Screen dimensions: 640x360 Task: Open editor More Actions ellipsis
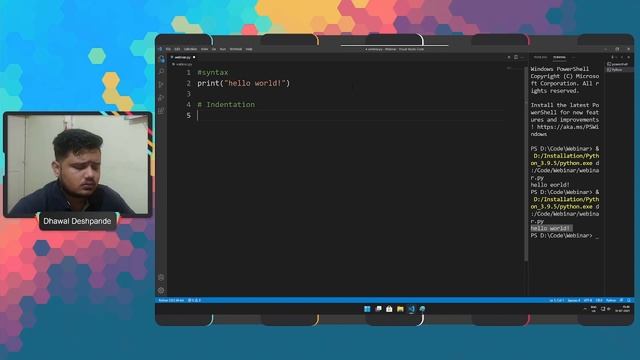click(522, 57)
